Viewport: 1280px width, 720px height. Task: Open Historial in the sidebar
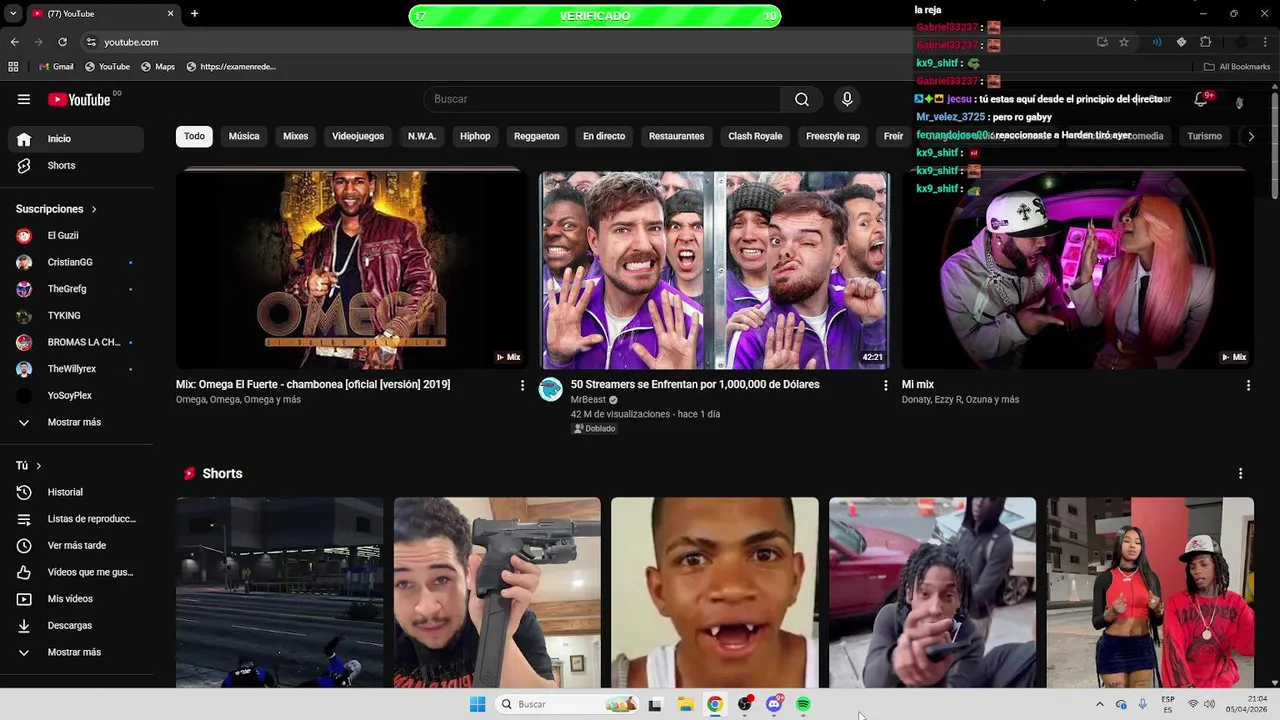pyautogui.click(x=76, y=492)
